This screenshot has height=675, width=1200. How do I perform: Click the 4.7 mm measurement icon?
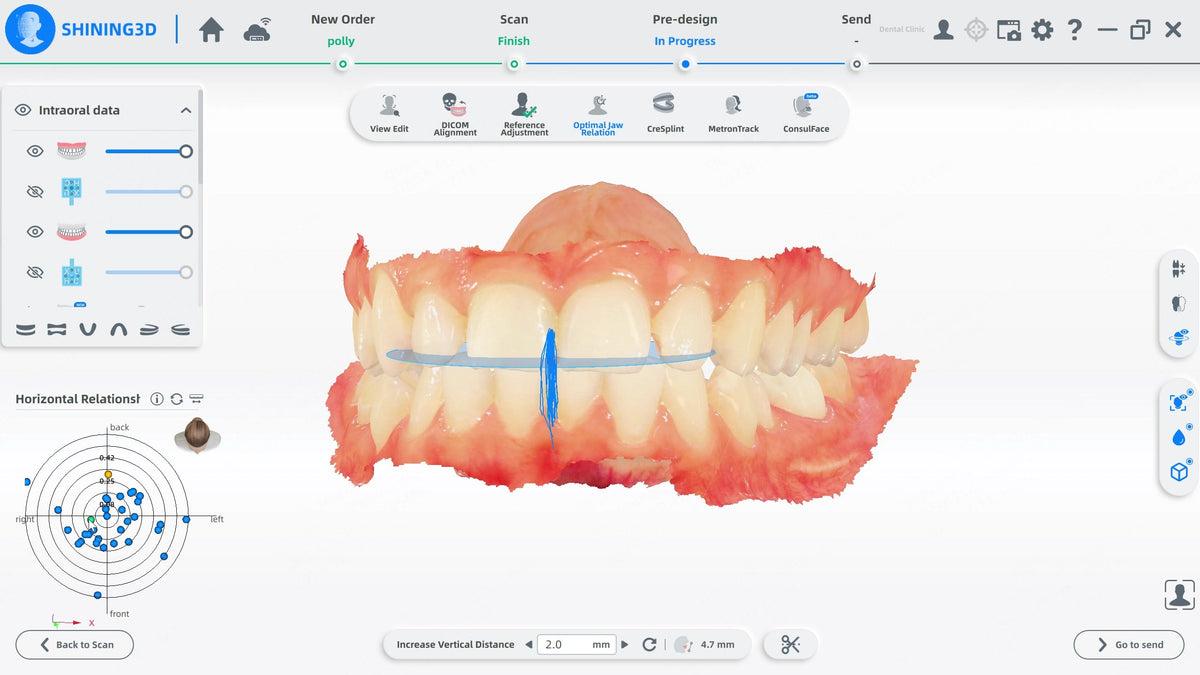tap(683, 645)
